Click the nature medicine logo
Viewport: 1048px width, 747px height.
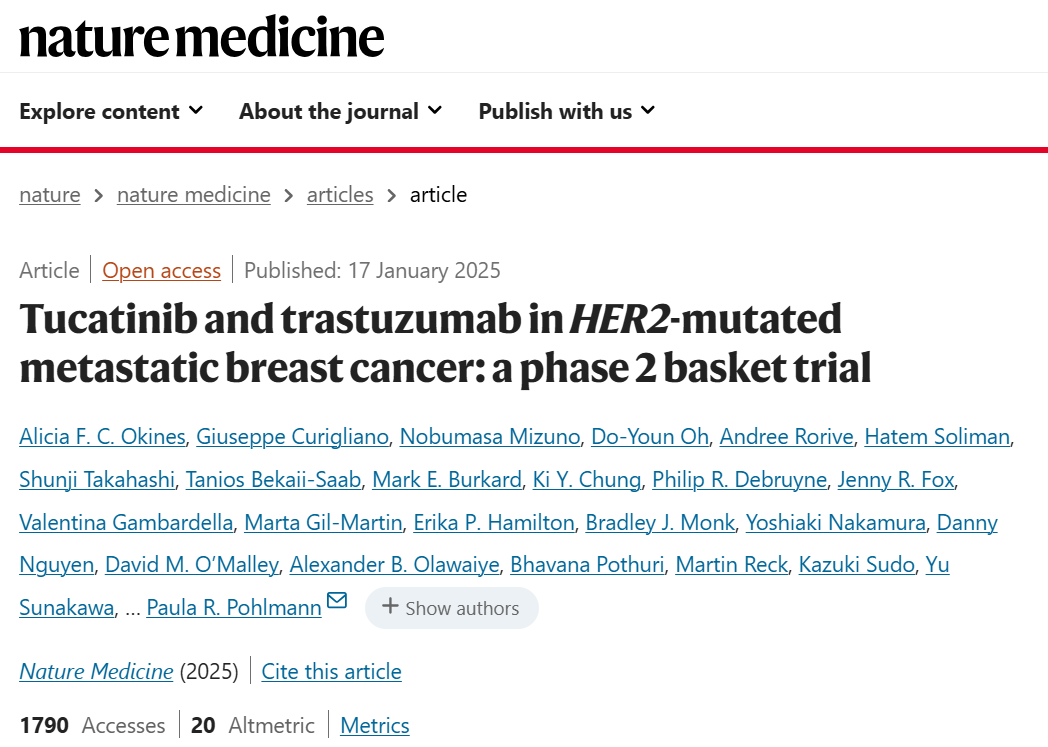click(x=202, y=36)
